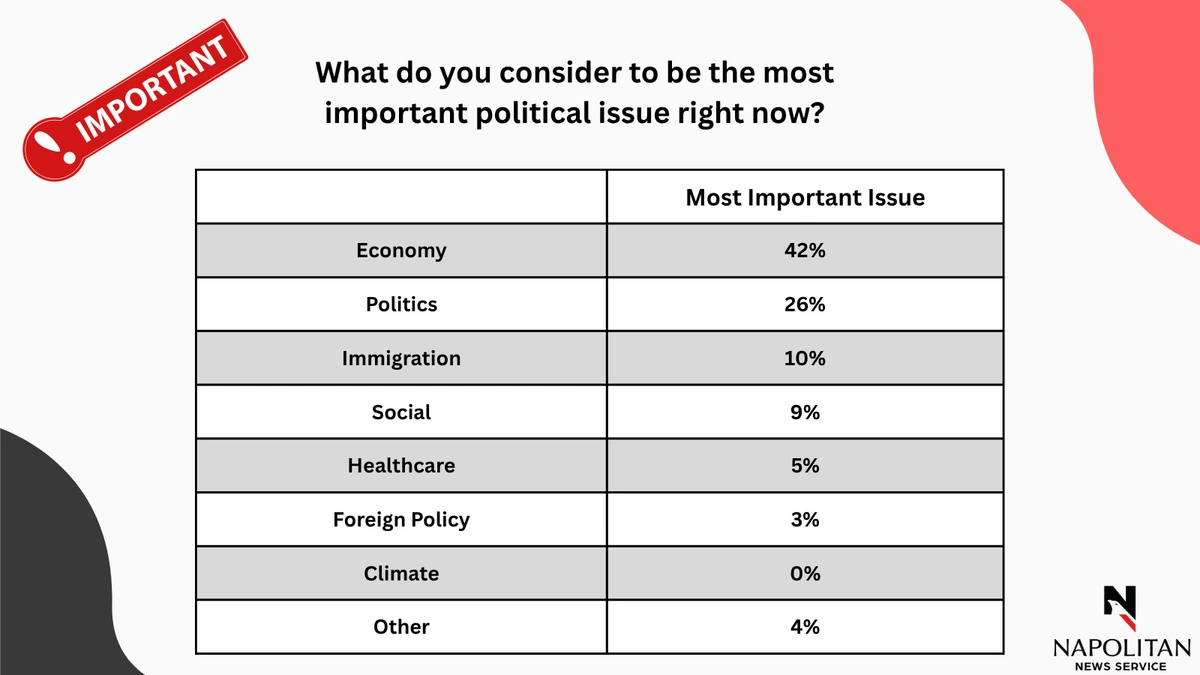Image resolution: width=1200 pixels, height=675 pixels.
Task: Select the Economy row label
Action: tap(401, 250)
